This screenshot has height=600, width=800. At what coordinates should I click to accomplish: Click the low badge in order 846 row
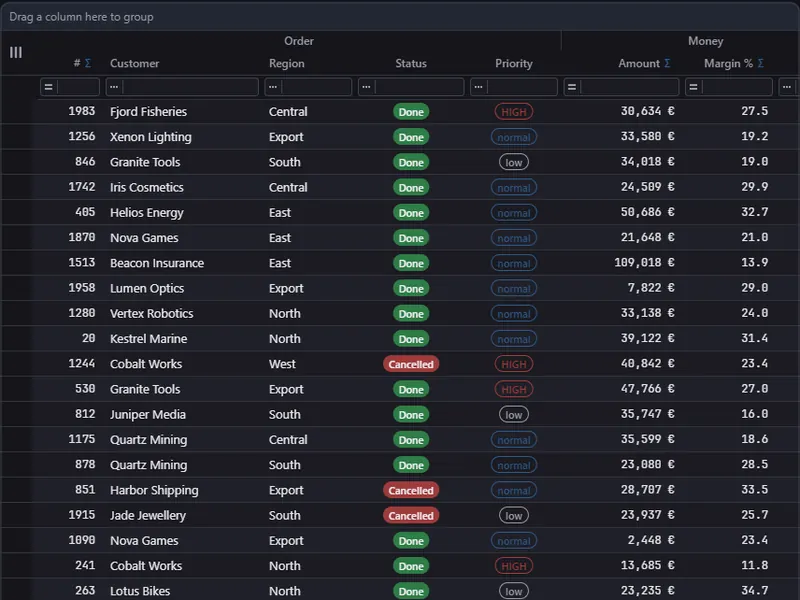click(514, 162)
